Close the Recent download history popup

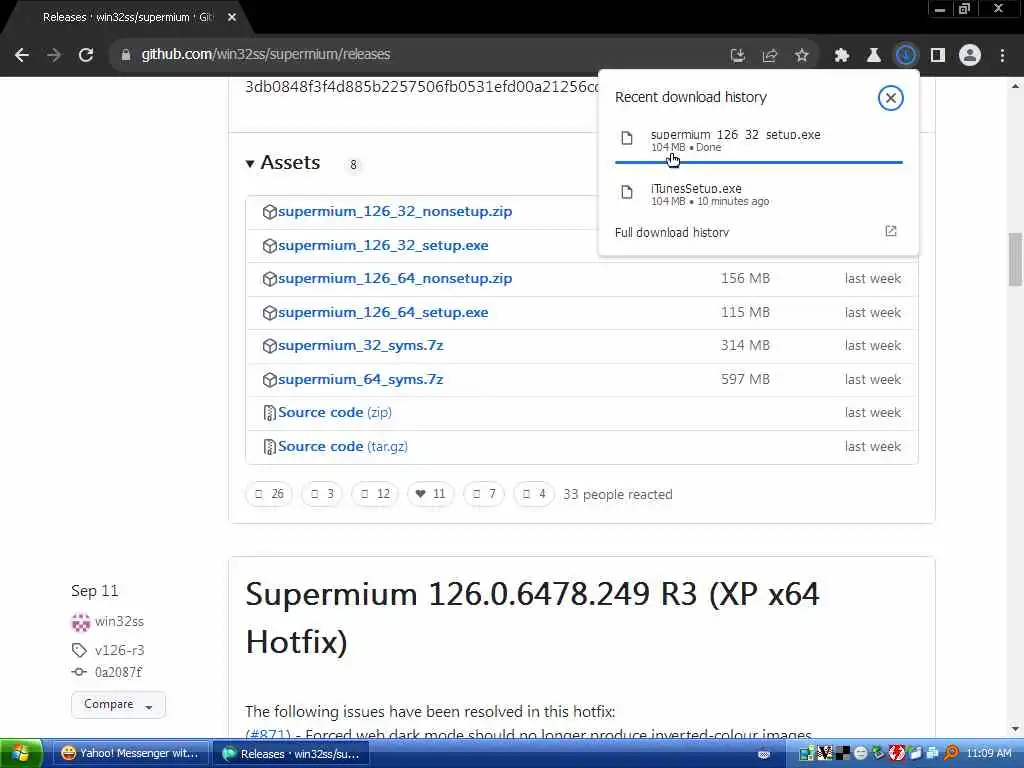[890, 98]
